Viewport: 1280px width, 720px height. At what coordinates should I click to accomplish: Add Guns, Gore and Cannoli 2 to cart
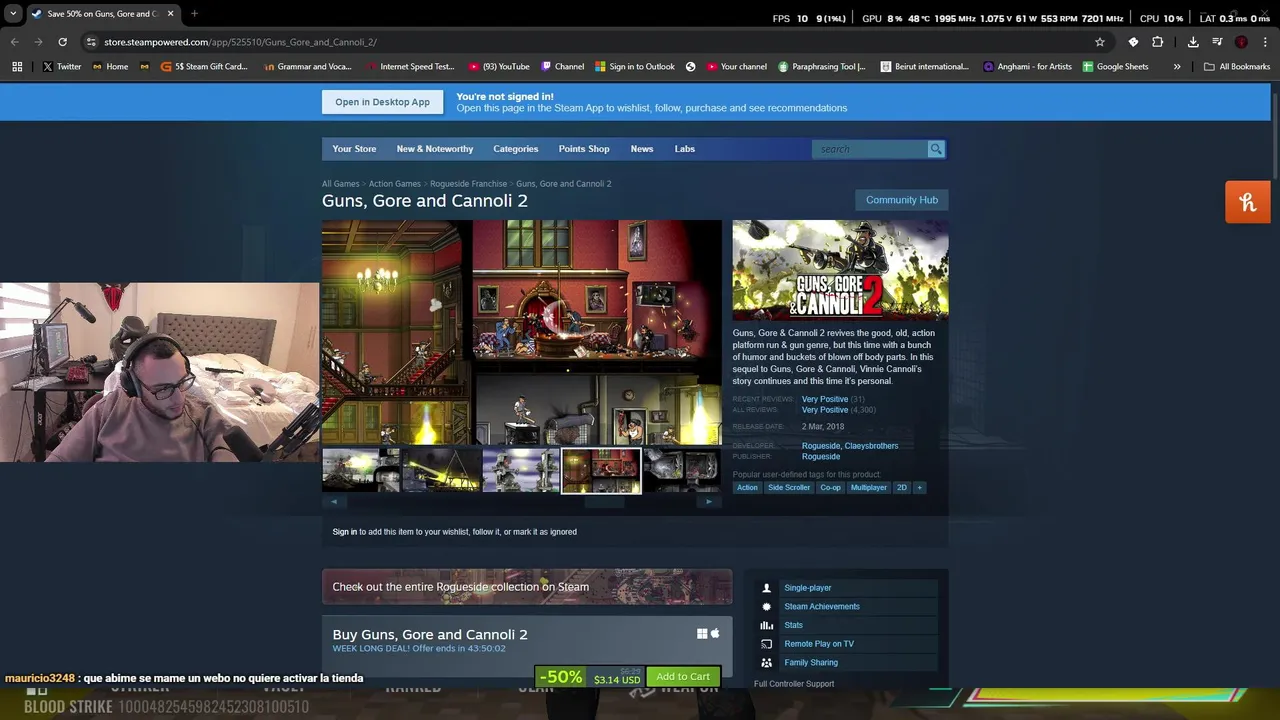tap(683, 677)
